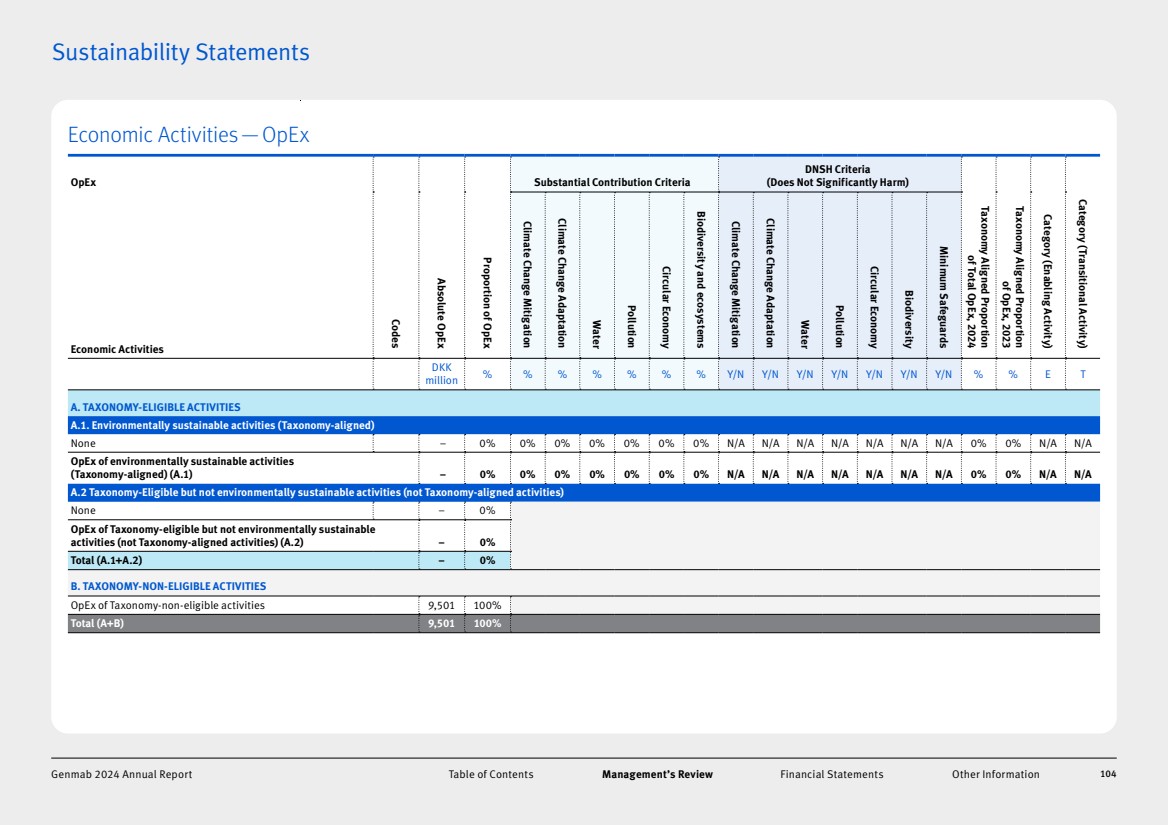Viewport: 1168px width, 825px height.
Task: Click the Genmab 2024 Annual Report footer text
Action: point(122,774)
